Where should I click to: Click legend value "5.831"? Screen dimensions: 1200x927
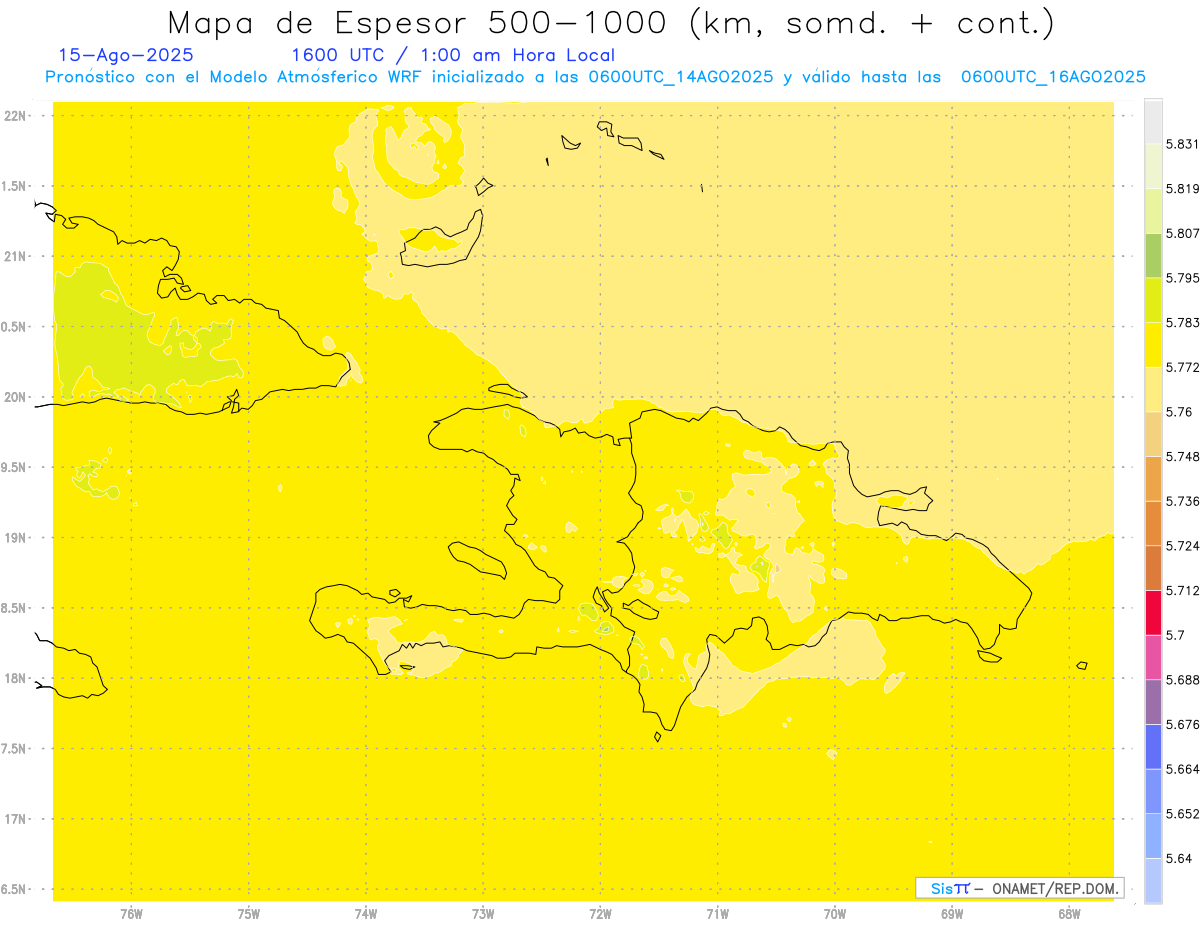(1182, 144)
